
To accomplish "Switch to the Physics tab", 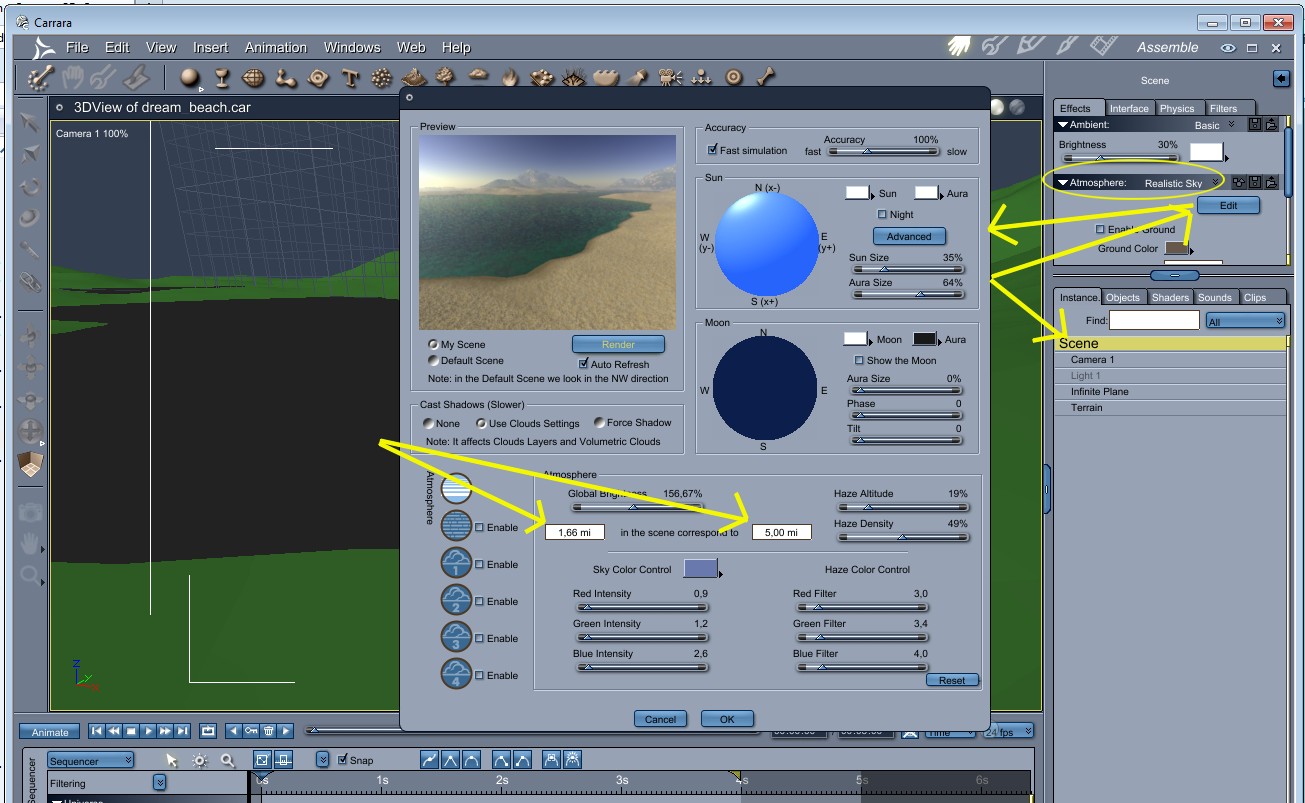I will point(1177,108).
